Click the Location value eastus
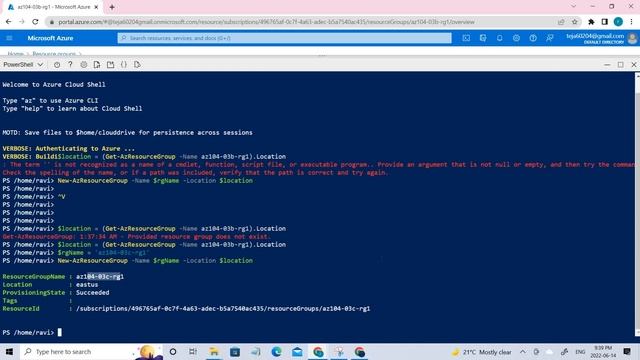640x360 pixels. click(87, 284)
